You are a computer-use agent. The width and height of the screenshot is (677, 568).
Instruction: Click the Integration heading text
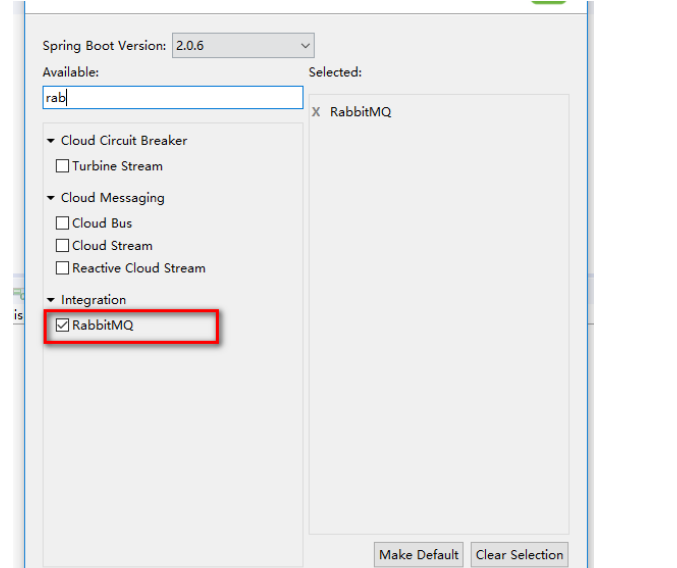93,300
